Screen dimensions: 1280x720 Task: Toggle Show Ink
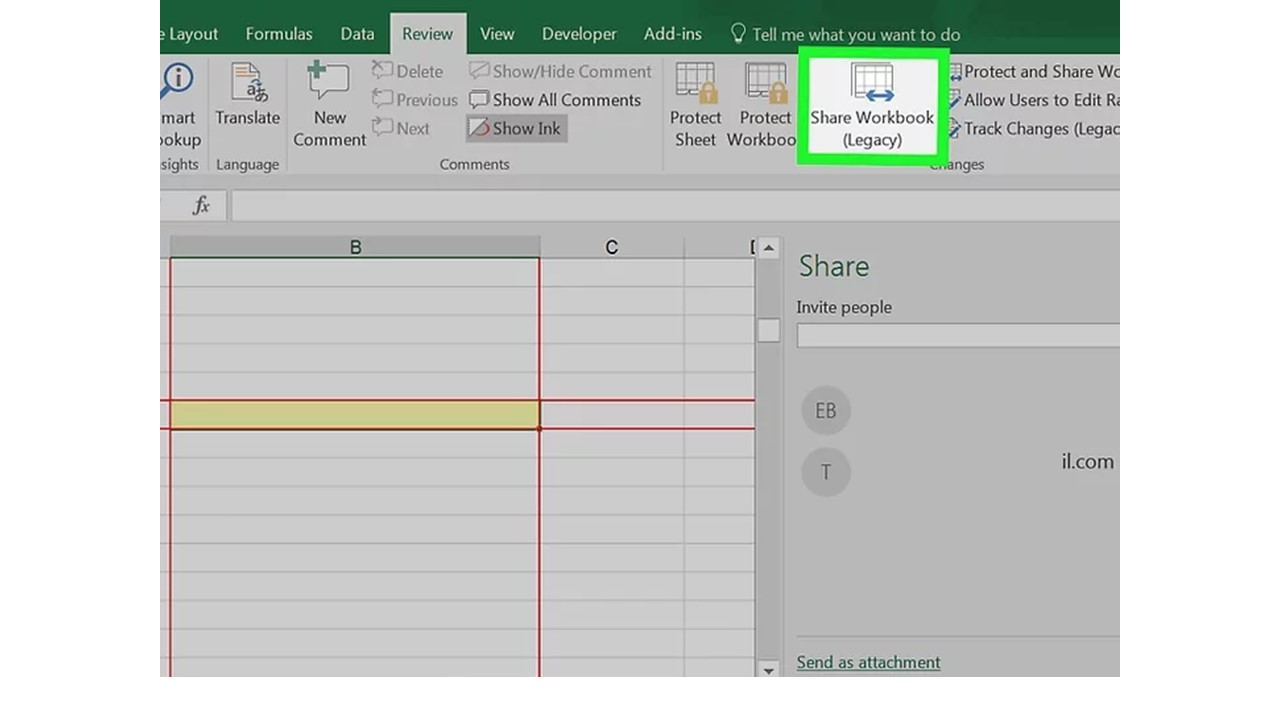coord(516,128)
